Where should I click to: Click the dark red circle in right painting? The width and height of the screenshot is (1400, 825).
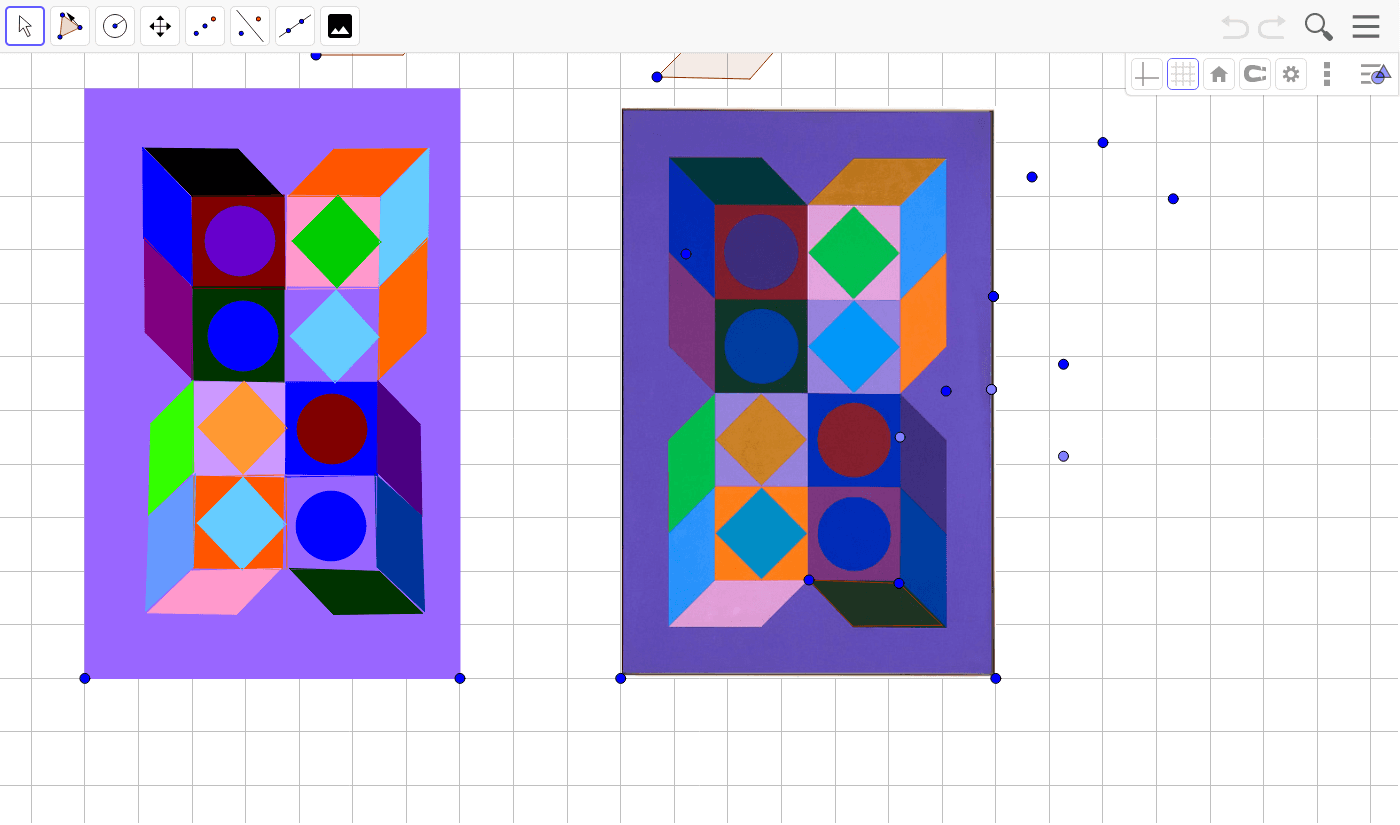tap(854, 440)
